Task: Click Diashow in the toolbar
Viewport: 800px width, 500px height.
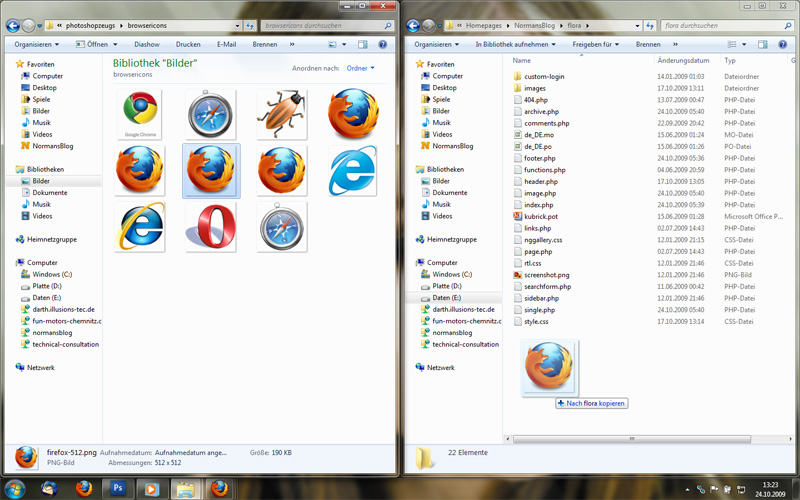Action: coord(147,44)
